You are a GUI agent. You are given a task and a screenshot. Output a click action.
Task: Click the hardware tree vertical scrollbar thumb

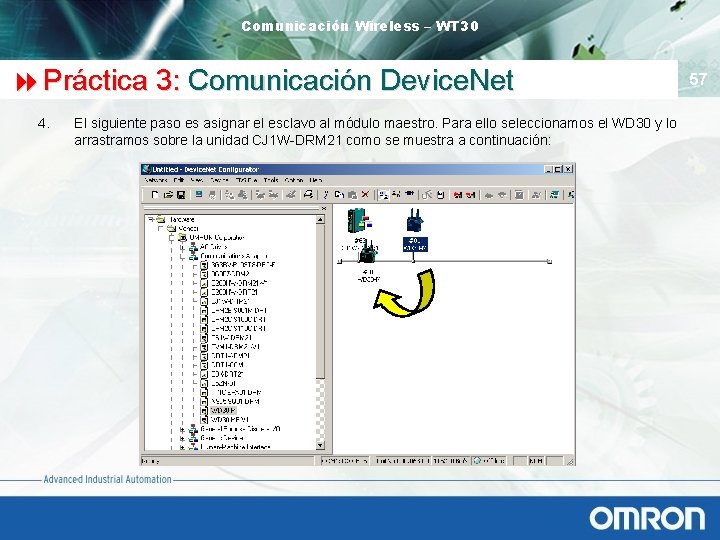[321, 301]
